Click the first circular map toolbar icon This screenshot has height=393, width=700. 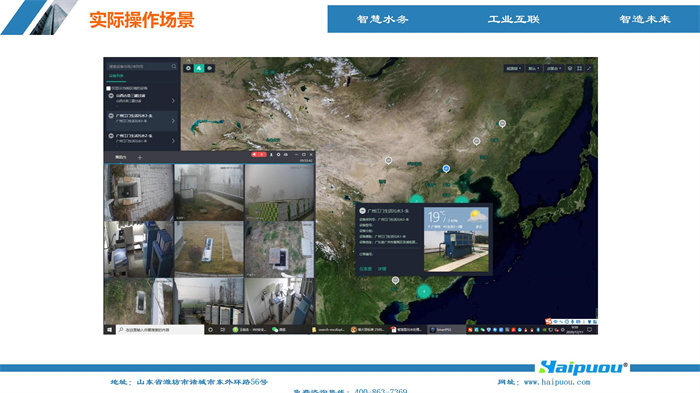click(x=188, y=68)
